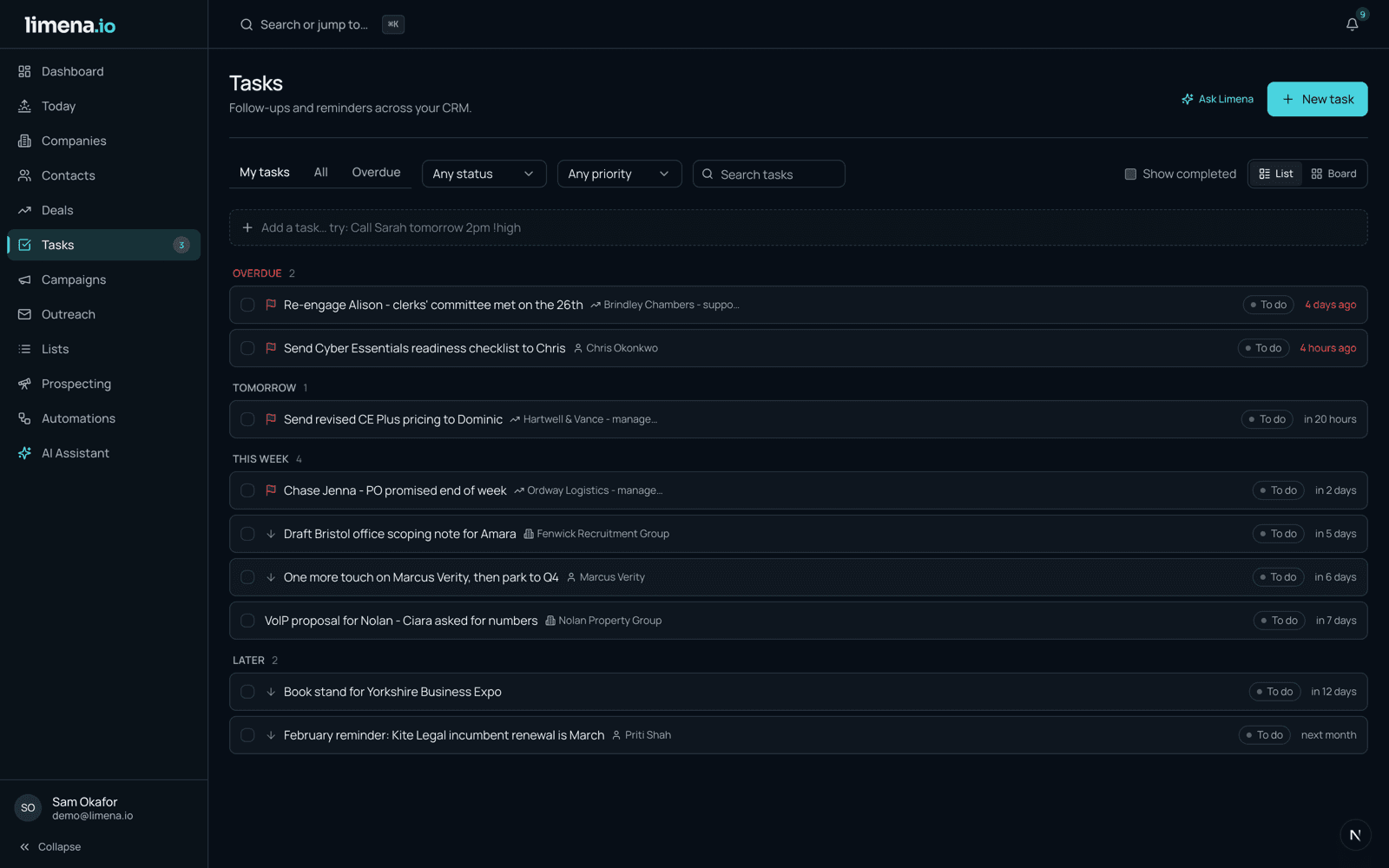
Task: Switch to All tasks tab
Action: pos(320,172)
